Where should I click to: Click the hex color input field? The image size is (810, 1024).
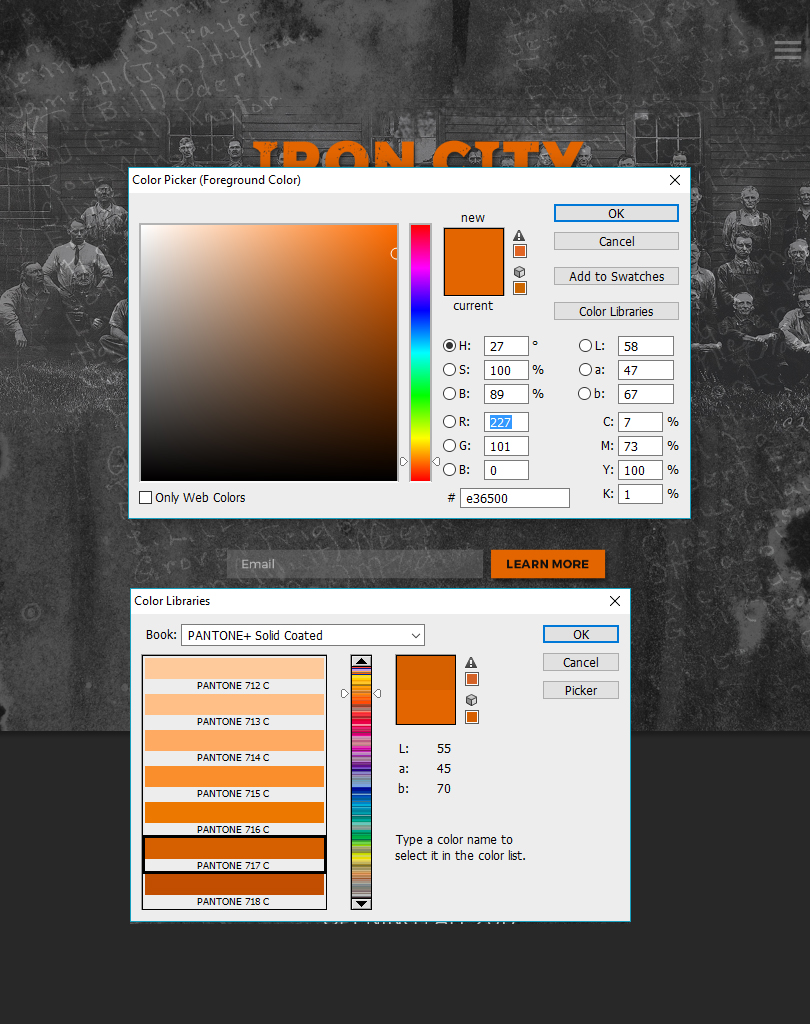coord(514,498)
